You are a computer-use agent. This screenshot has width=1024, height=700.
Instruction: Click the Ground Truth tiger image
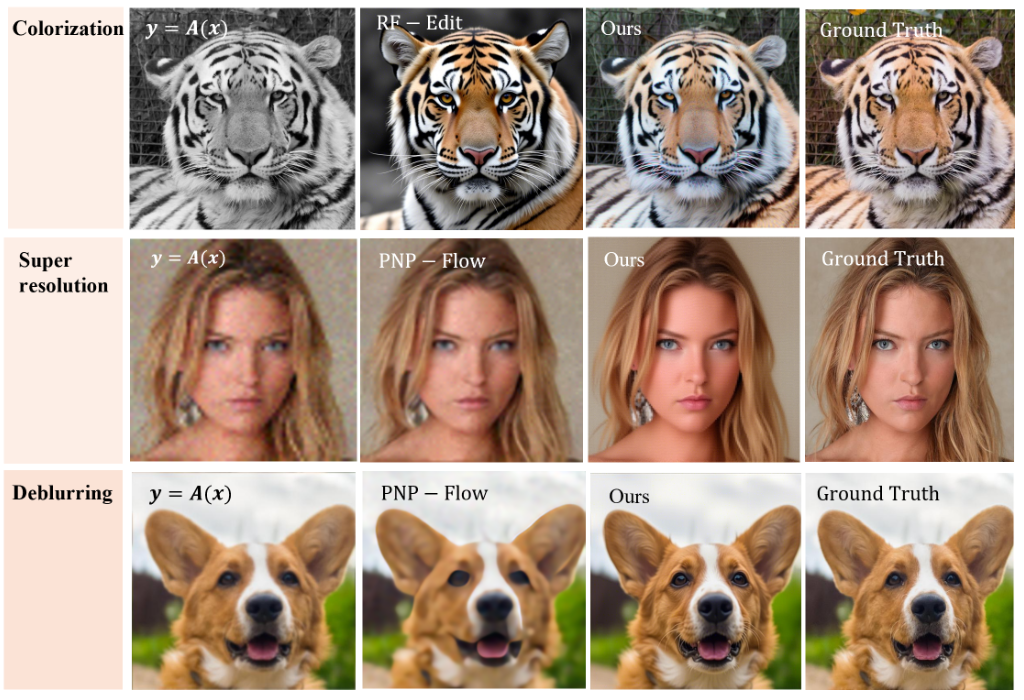point(910,118)
